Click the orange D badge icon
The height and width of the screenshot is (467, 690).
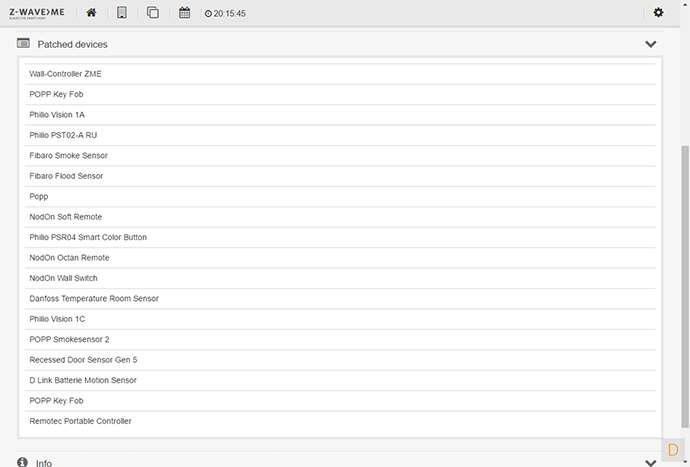[x=673, y=449]
